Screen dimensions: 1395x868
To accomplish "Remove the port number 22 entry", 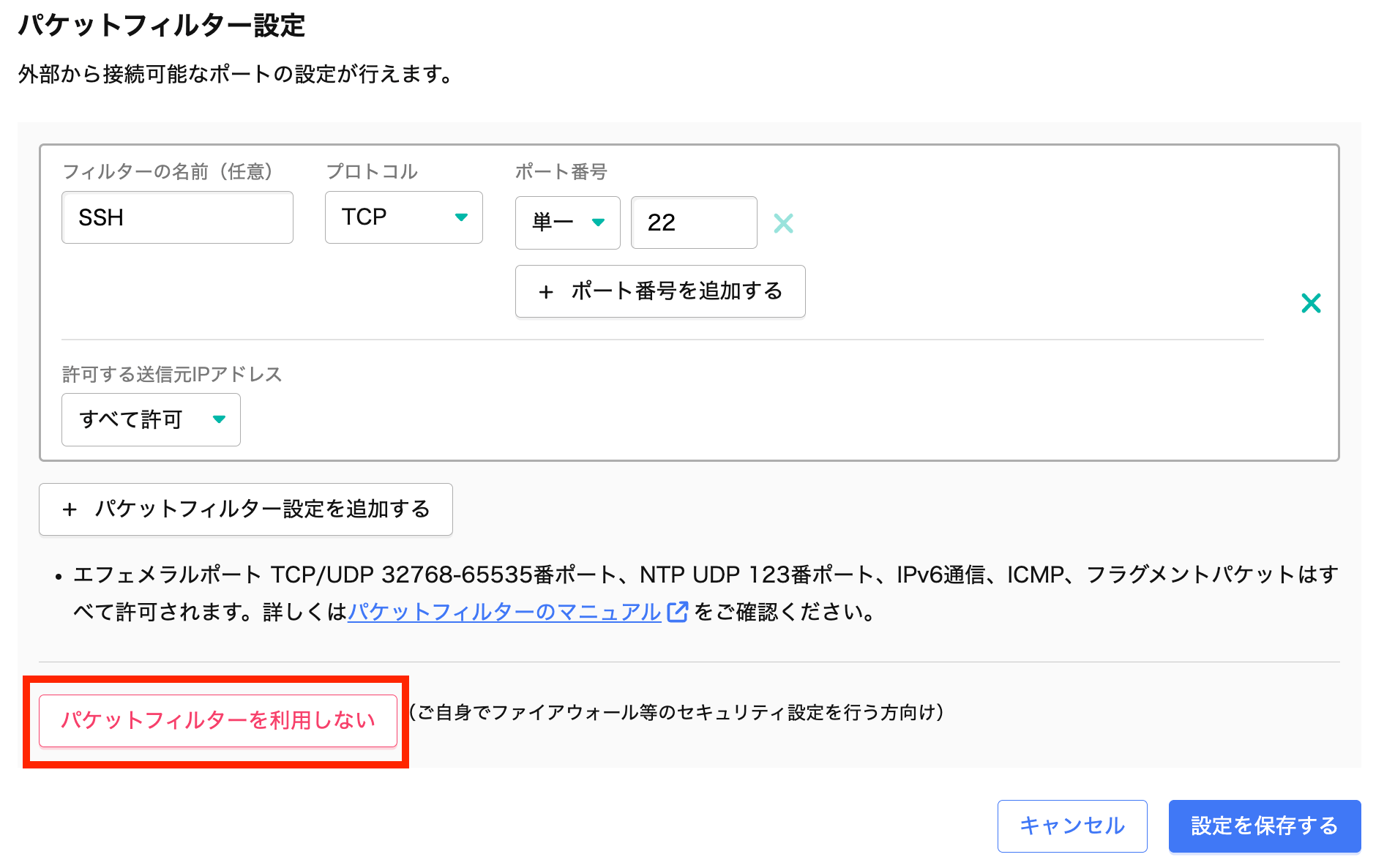I will click(x=783, y=223).
